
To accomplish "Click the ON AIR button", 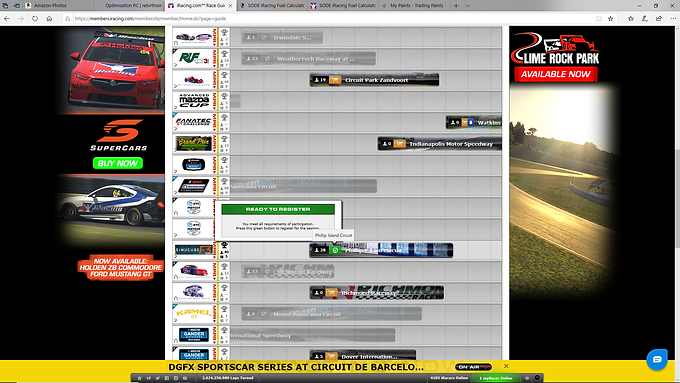I will coord(473,367).
